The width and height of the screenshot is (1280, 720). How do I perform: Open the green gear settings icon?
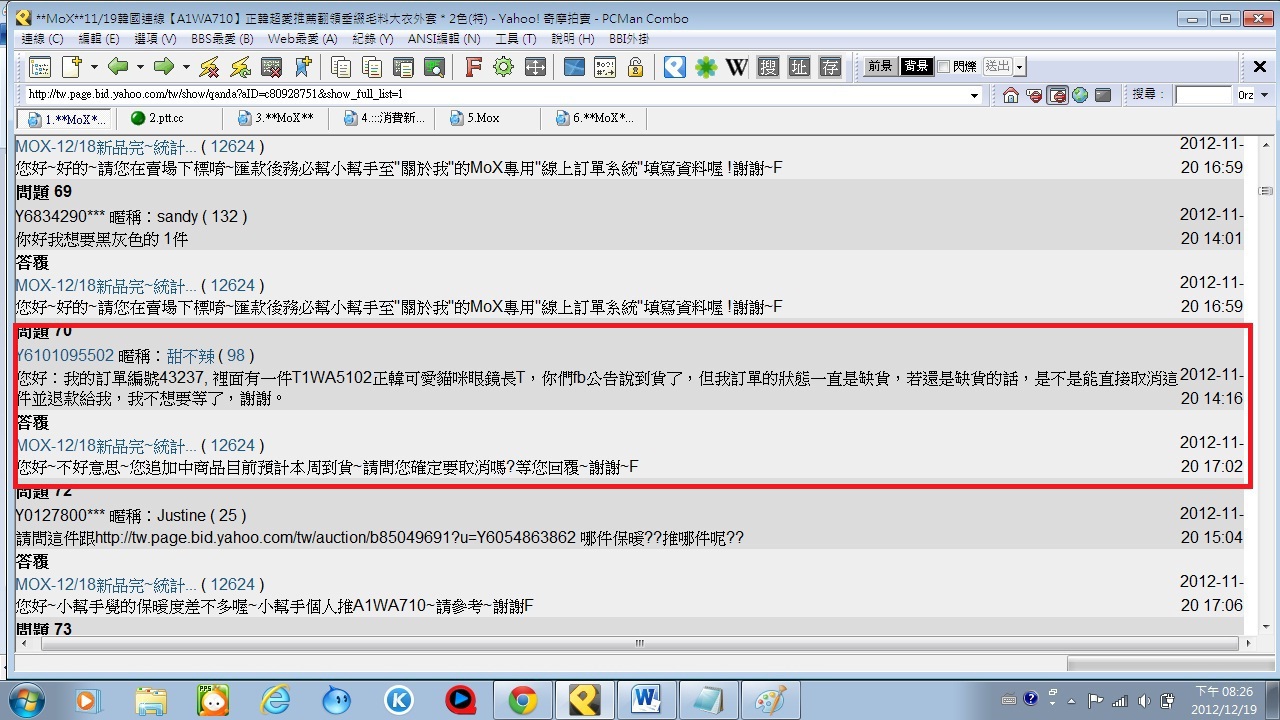[x=503, y=67]
